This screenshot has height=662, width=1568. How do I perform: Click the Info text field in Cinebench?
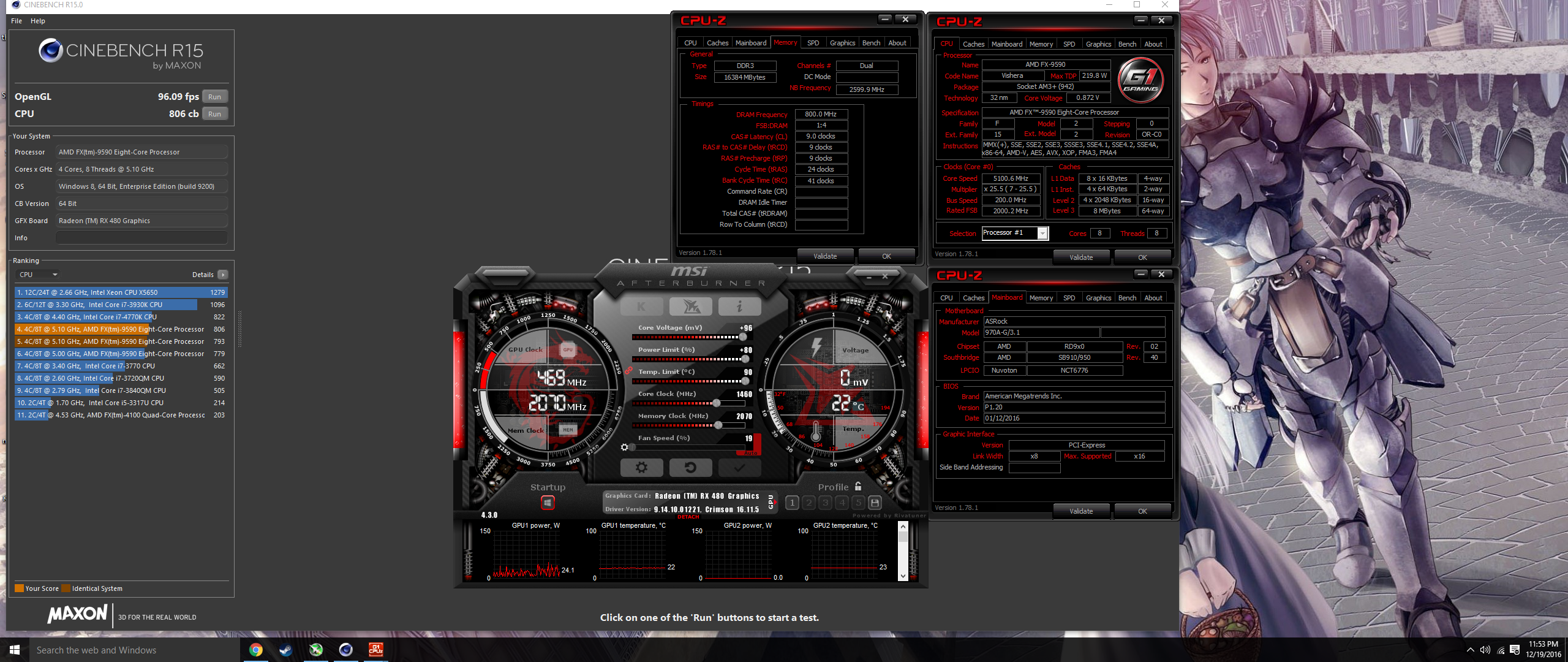[141, 238]
